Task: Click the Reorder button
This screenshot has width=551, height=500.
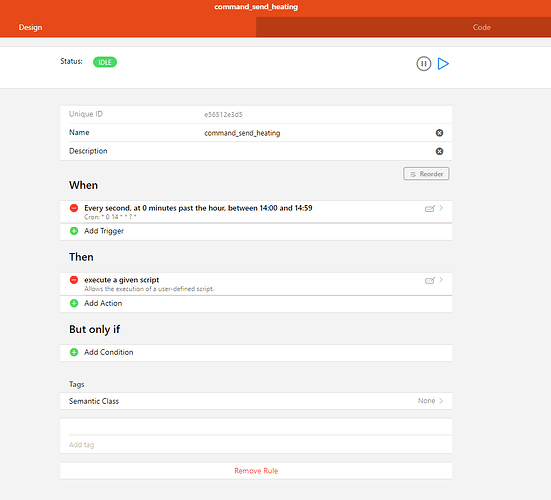Action: [x=426, y=174]
